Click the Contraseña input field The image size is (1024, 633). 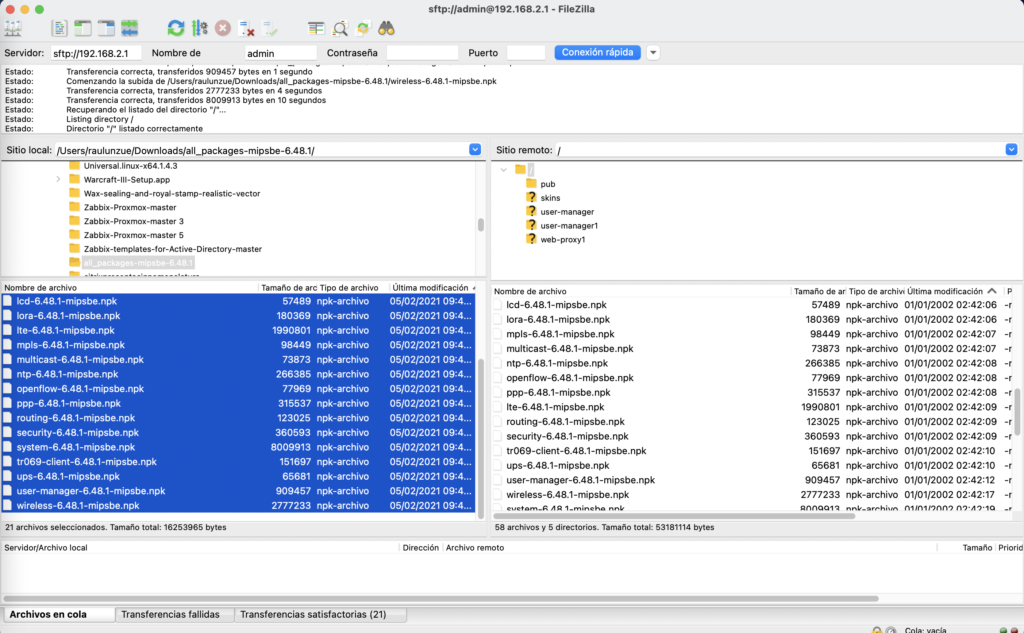422,52
